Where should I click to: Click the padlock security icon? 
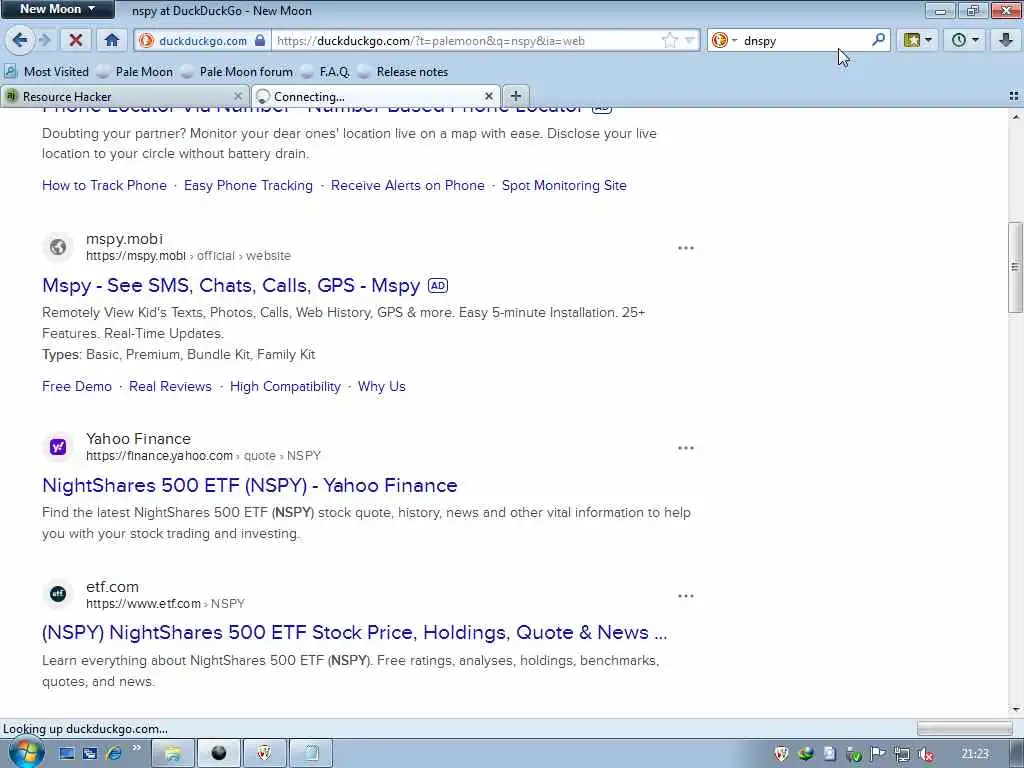click(259, 40)
